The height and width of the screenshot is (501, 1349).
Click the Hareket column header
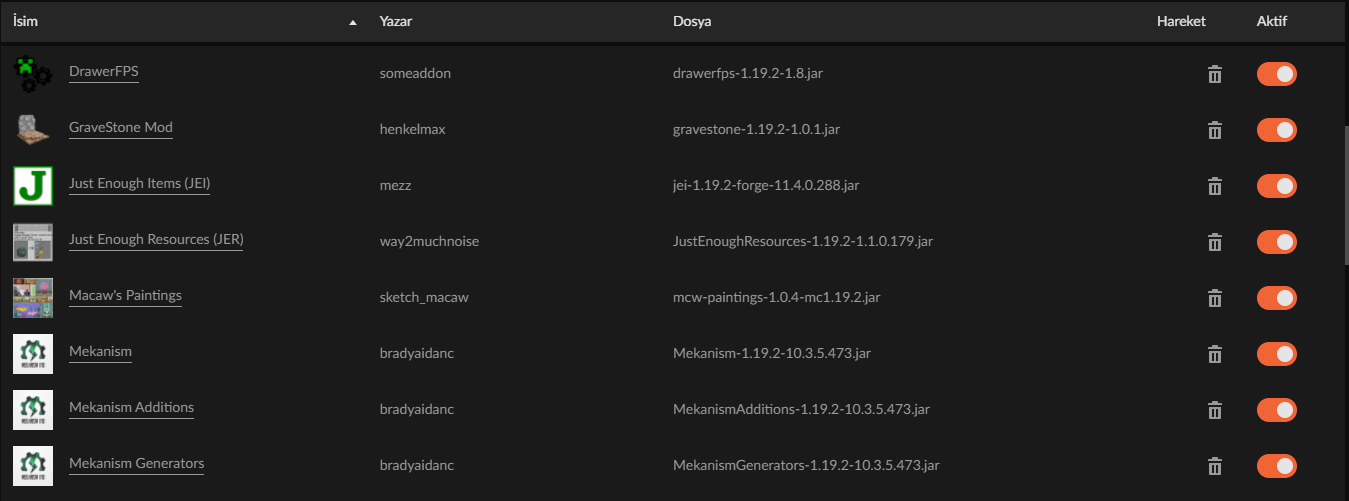[x=1181, y=21]
